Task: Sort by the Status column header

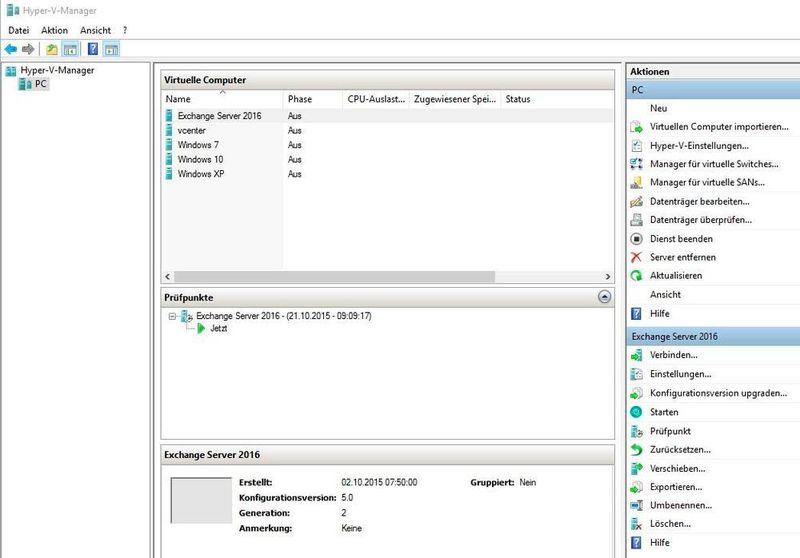Action: click(557, 99)
